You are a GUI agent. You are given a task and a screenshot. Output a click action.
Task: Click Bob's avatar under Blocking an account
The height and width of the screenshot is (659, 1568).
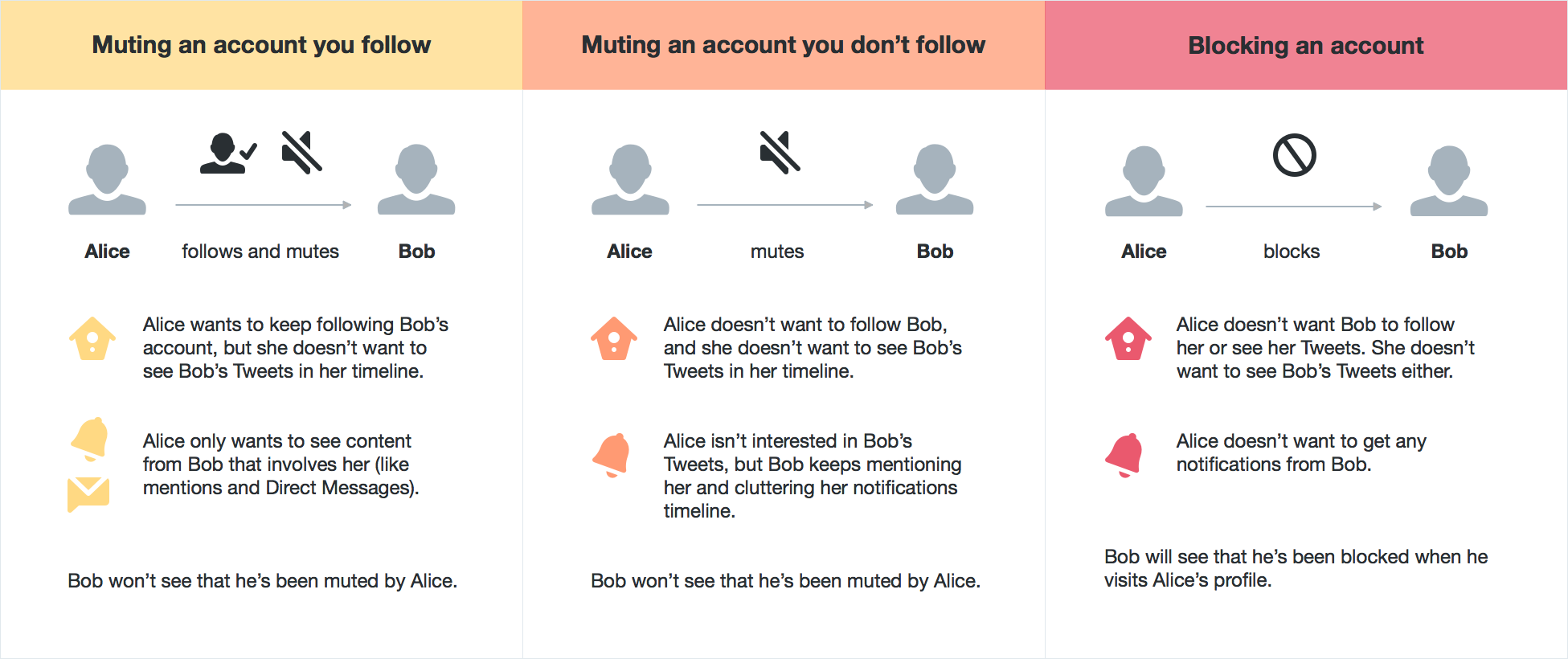pos(1449,181)
